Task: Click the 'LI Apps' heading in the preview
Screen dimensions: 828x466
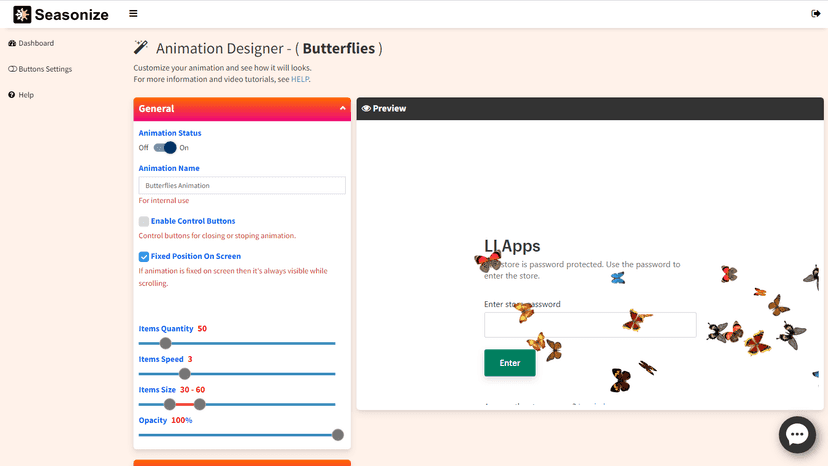Action: pos(512,246)
